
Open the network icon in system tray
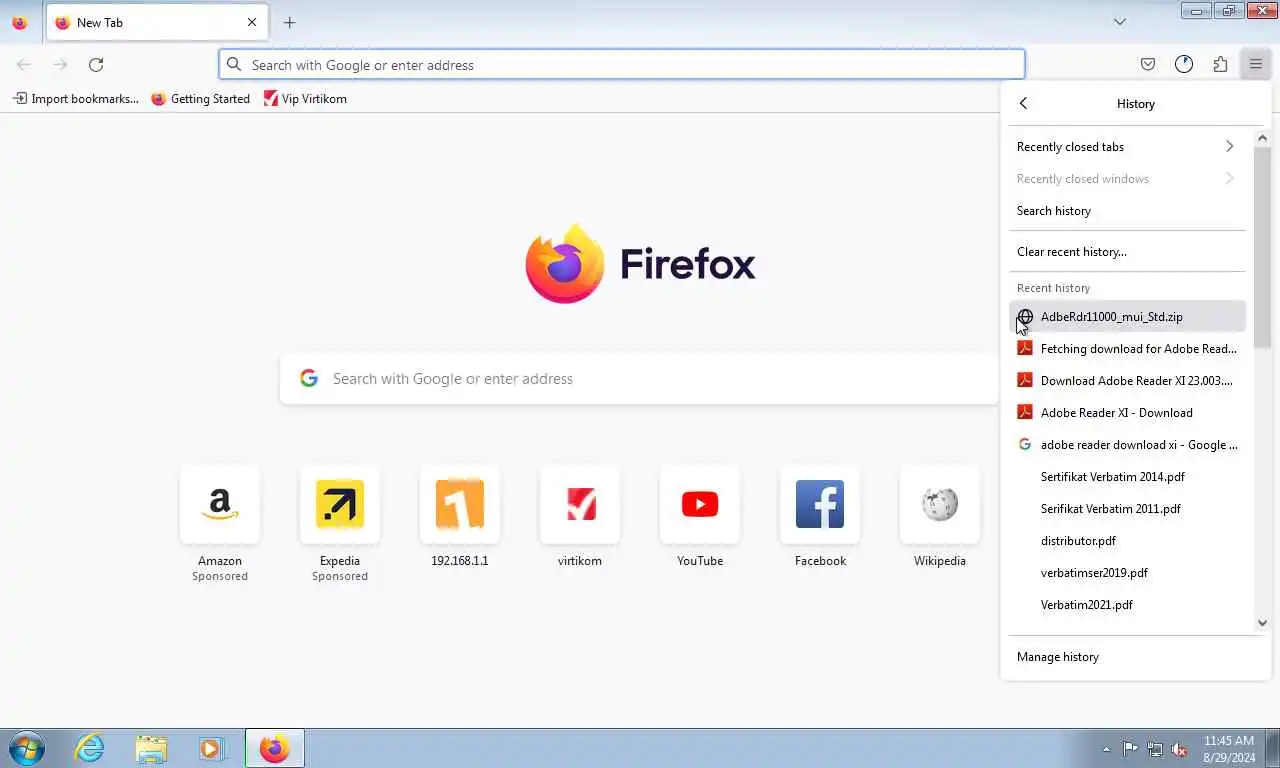pyautogui.click(x=1155, y=749)
